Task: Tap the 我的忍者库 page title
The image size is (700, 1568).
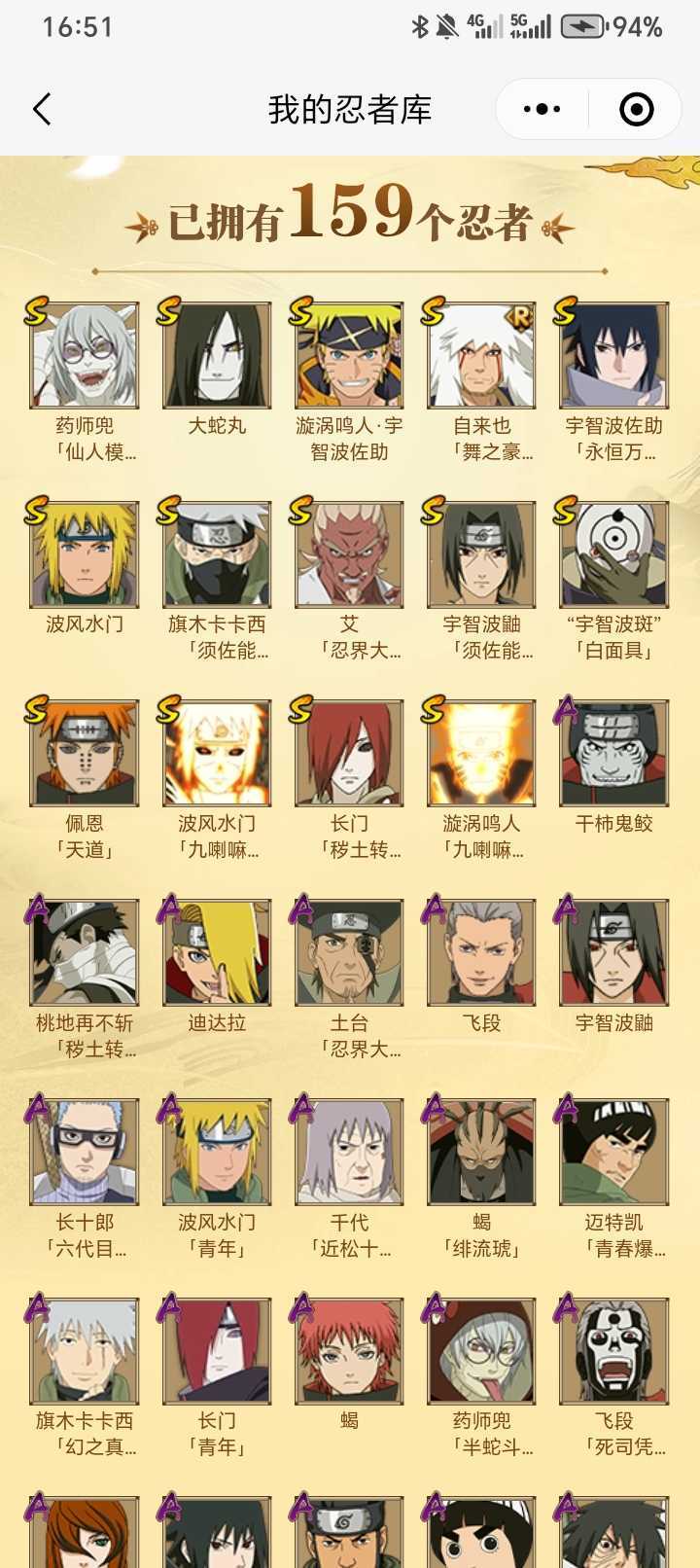Action: [350, 109]
